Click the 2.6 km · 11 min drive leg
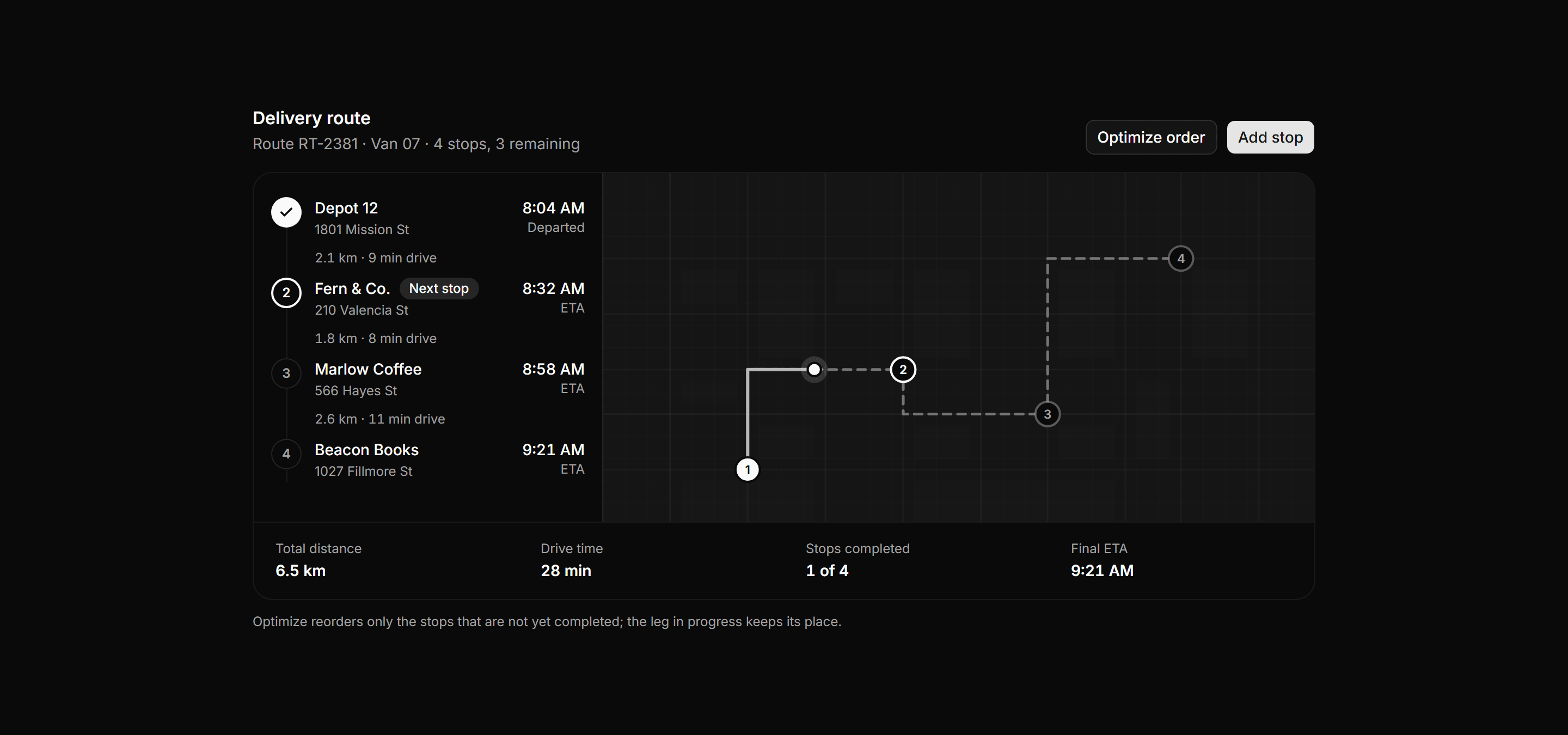This screenshot has width=1568, height=735. (x=380, y=419)
